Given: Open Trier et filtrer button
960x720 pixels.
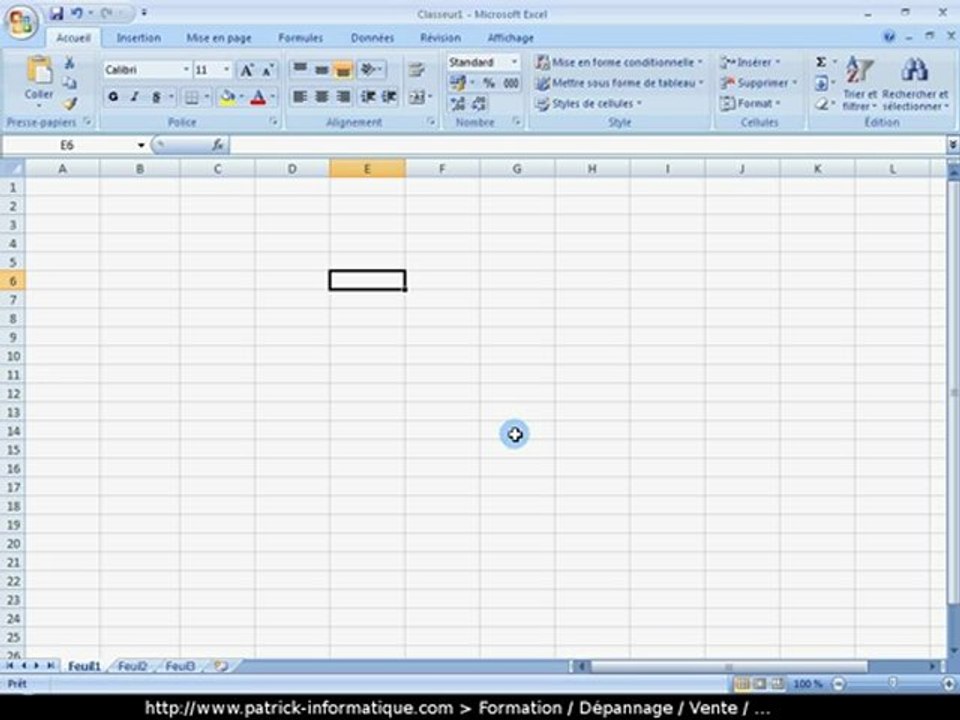Looking at the screenshot, I should (860, 83).
